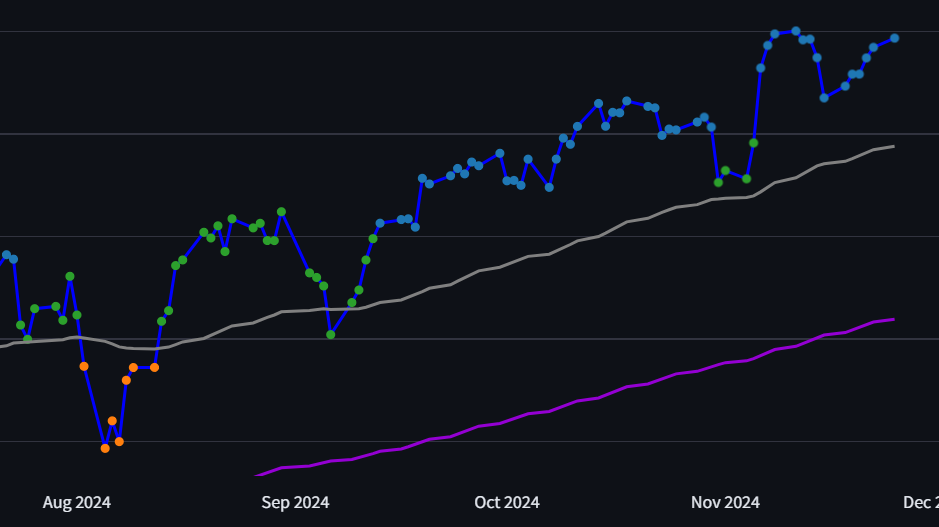Click the right end of the purple line
Viewport: 939px width, 527px height.
[x=893, y=319]
